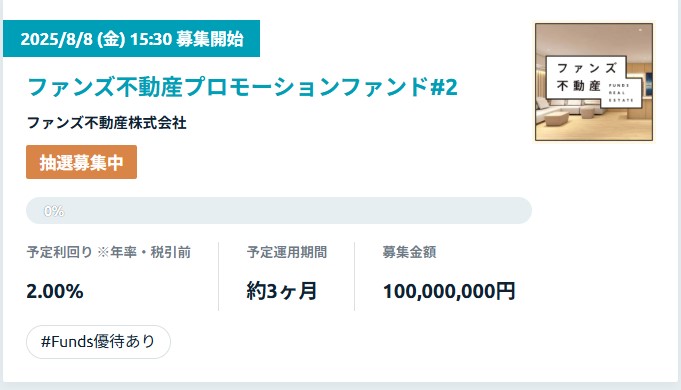Click the 募集金額 label text
681x390 pixels.
coord(409,252)
